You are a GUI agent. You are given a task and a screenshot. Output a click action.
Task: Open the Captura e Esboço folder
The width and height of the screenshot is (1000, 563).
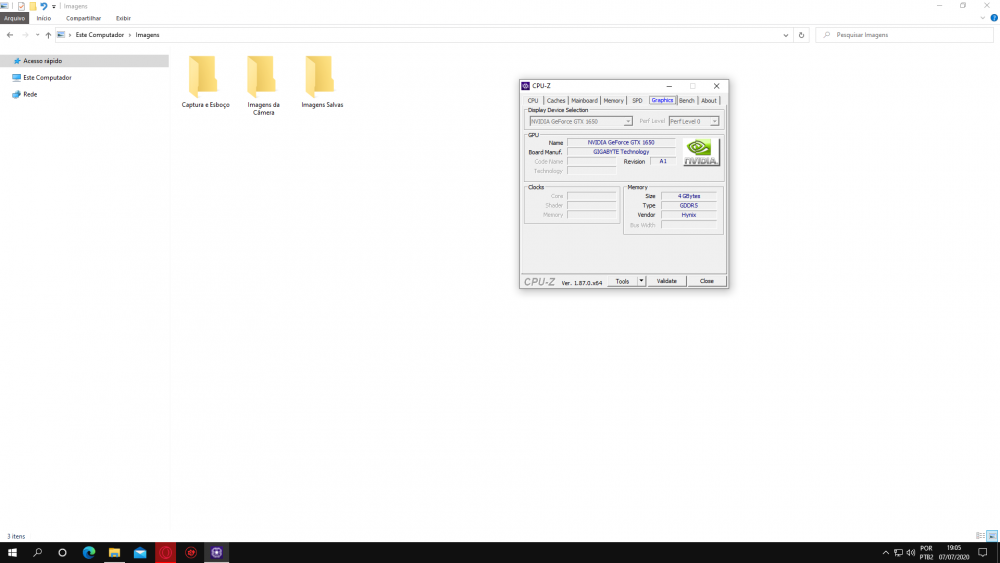click(x=205, y=78)
